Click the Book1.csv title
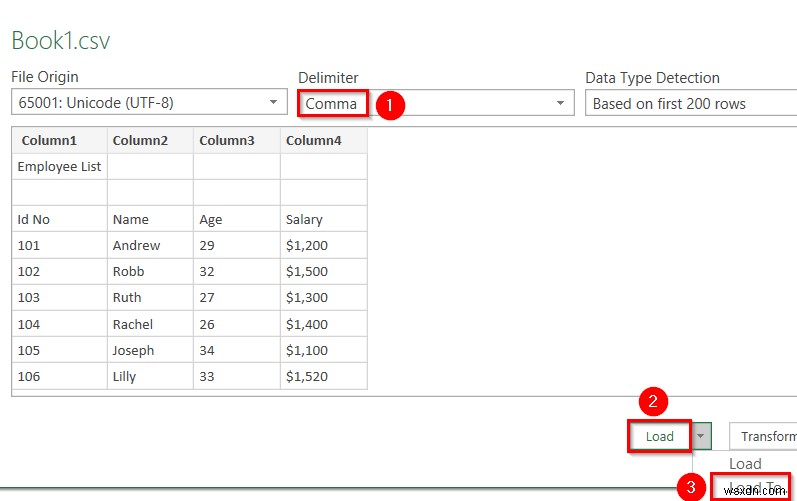 60,40
